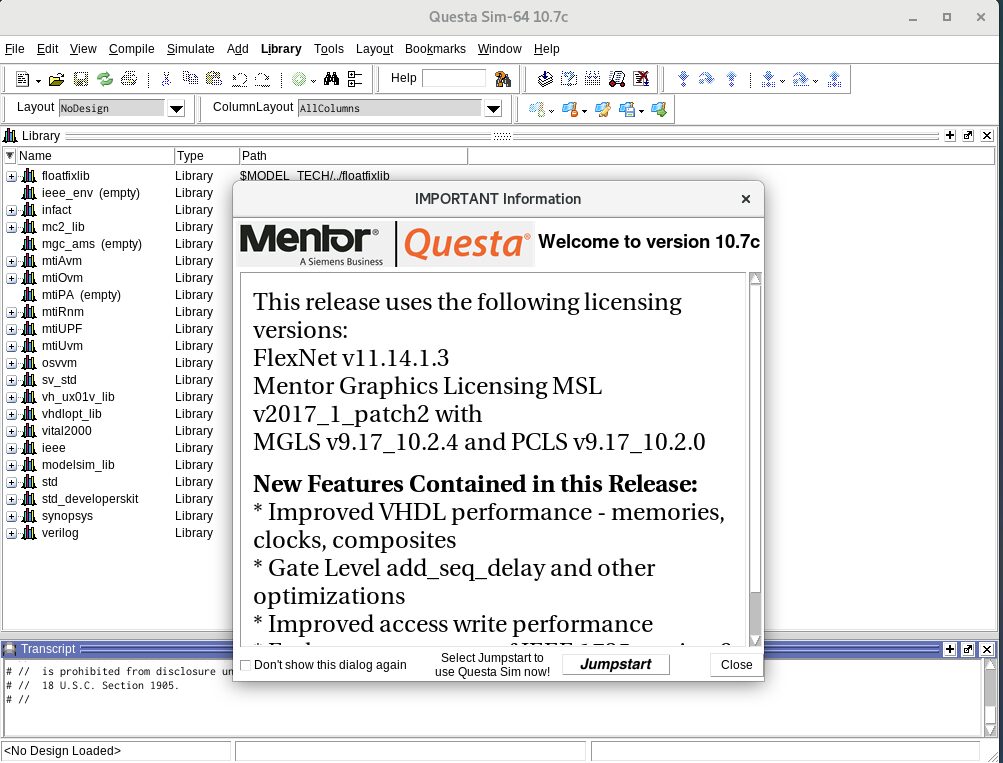The image size is (1003, 763).
Task: Click the first blue arrow step icon
Action: coord(683,79)
